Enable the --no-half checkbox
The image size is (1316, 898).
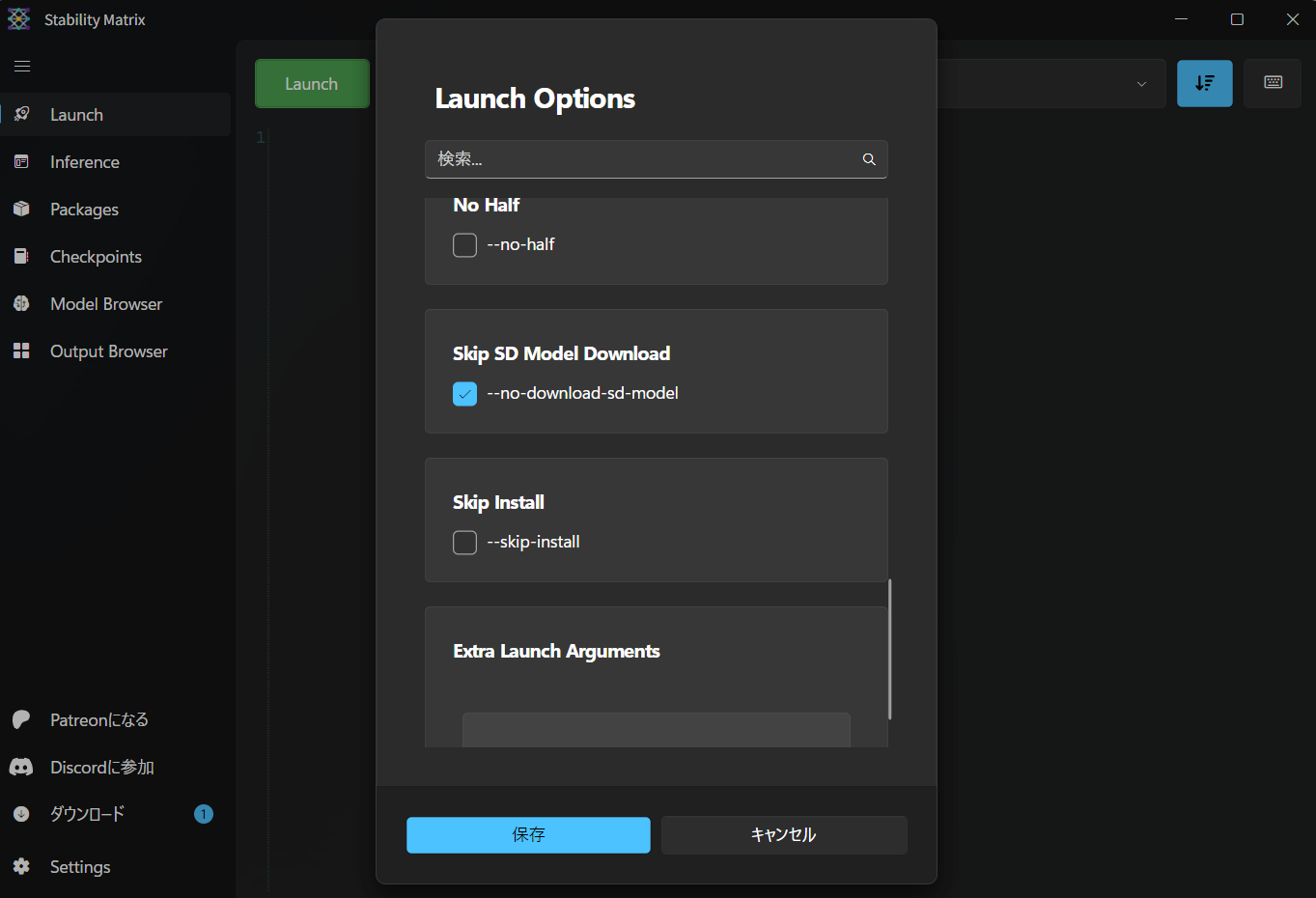tap(464, 245)
